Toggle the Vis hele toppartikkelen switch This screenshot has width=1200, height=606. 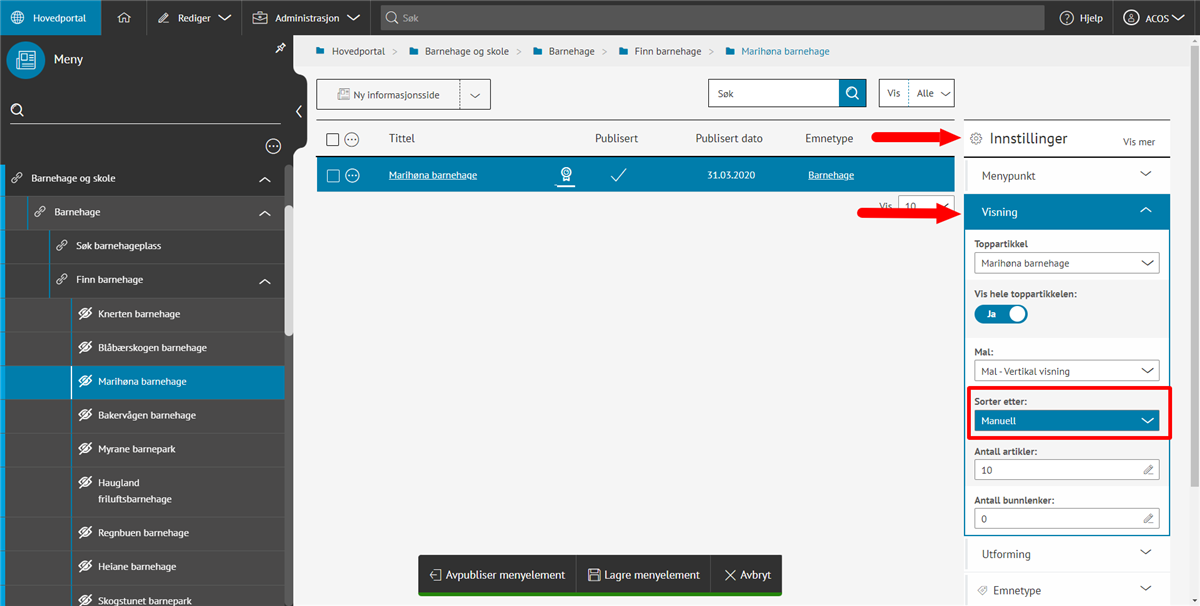click(x=1001, y=314)
